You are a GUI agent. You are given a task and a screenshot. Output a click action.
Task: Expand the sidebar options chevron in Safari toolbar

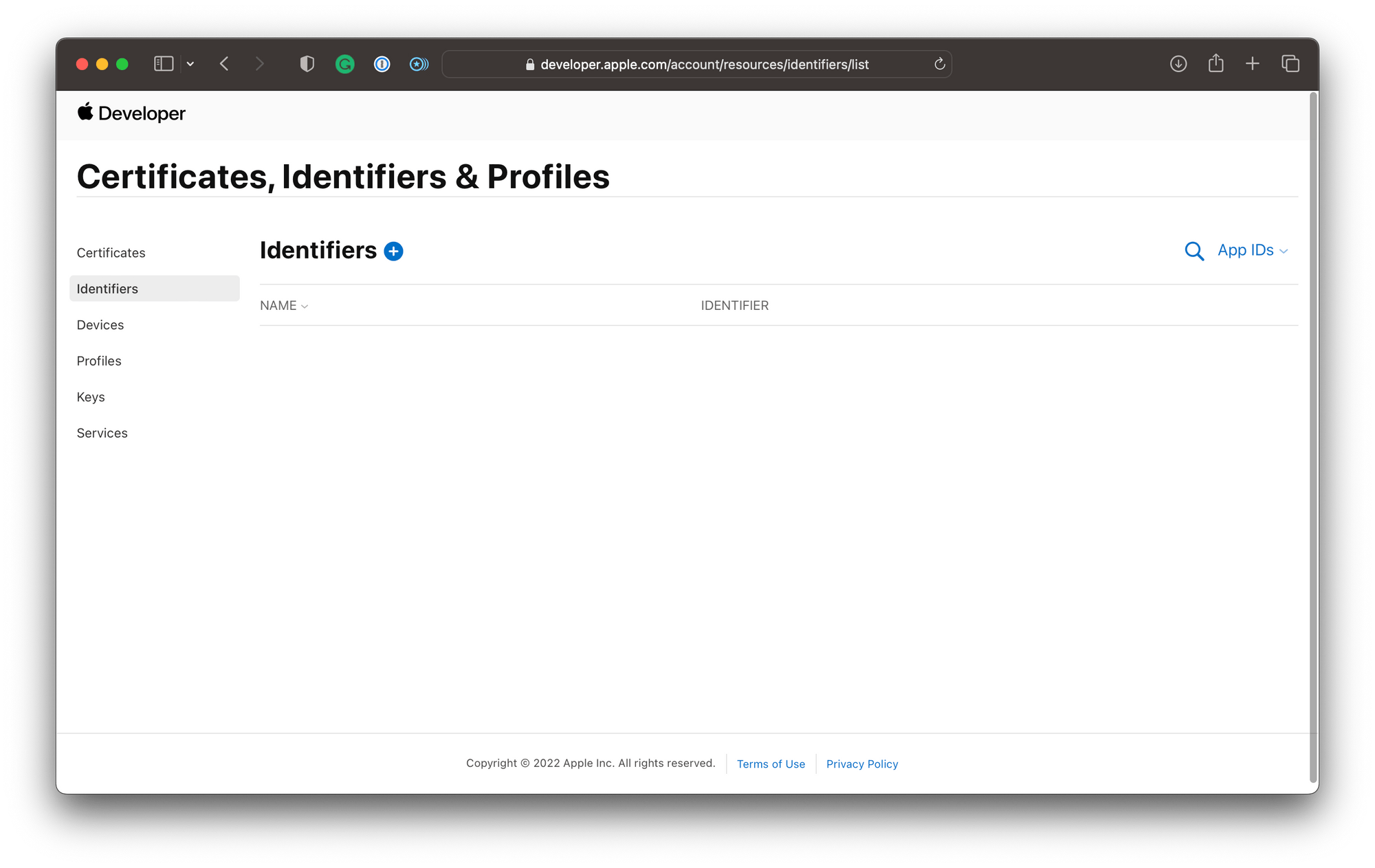pos(190,63)
